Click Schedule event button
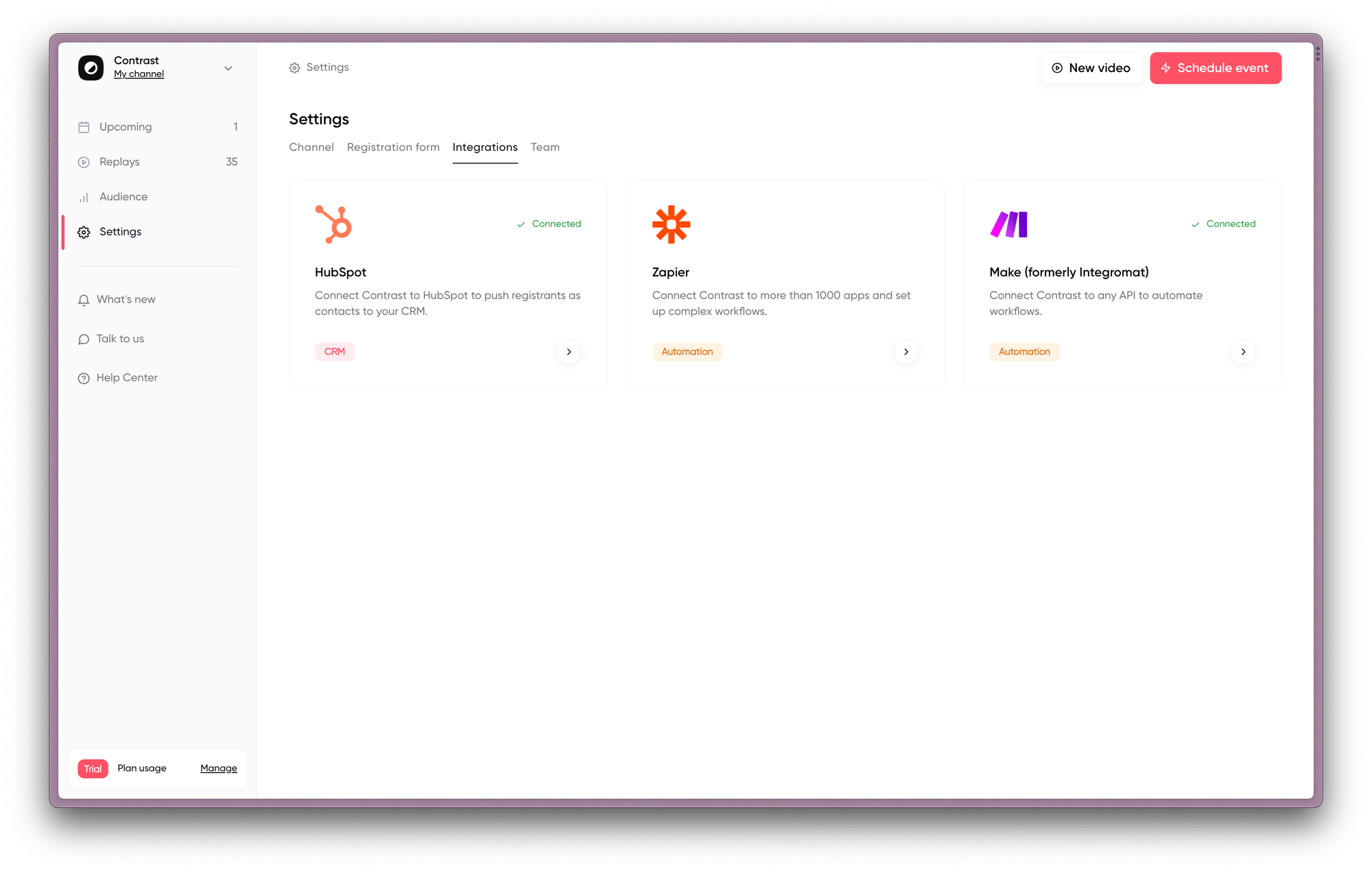This screenshot has width=1372, height=873. (x=1215, y=68)
